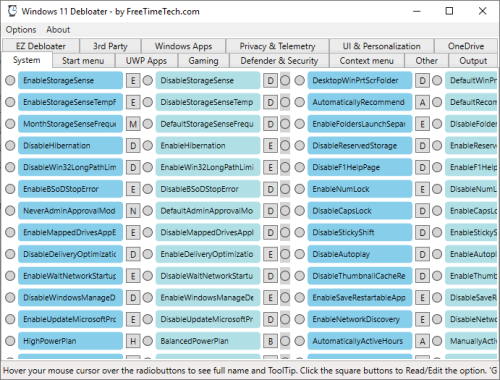Click the EnableNetworkDiscovery option label
Screen dimensions: 500x380
[360, 319]
